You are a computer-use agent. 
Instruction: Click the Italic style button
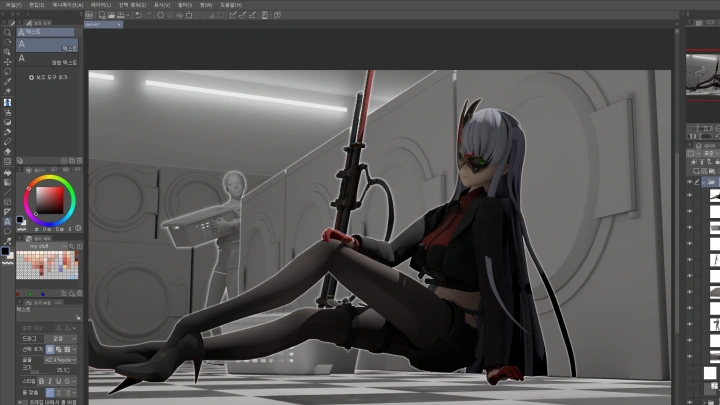pyautogui.click(x=50, y=381)
